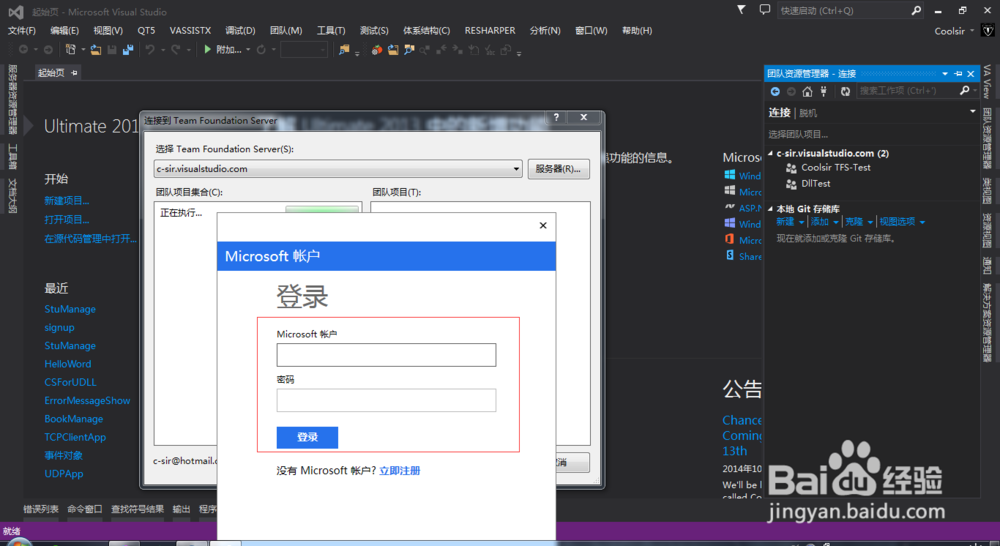Open the Team Foundation Server selection dropdown
Image resolution: width=1000 pixels, height=546 pixels.
516,169
